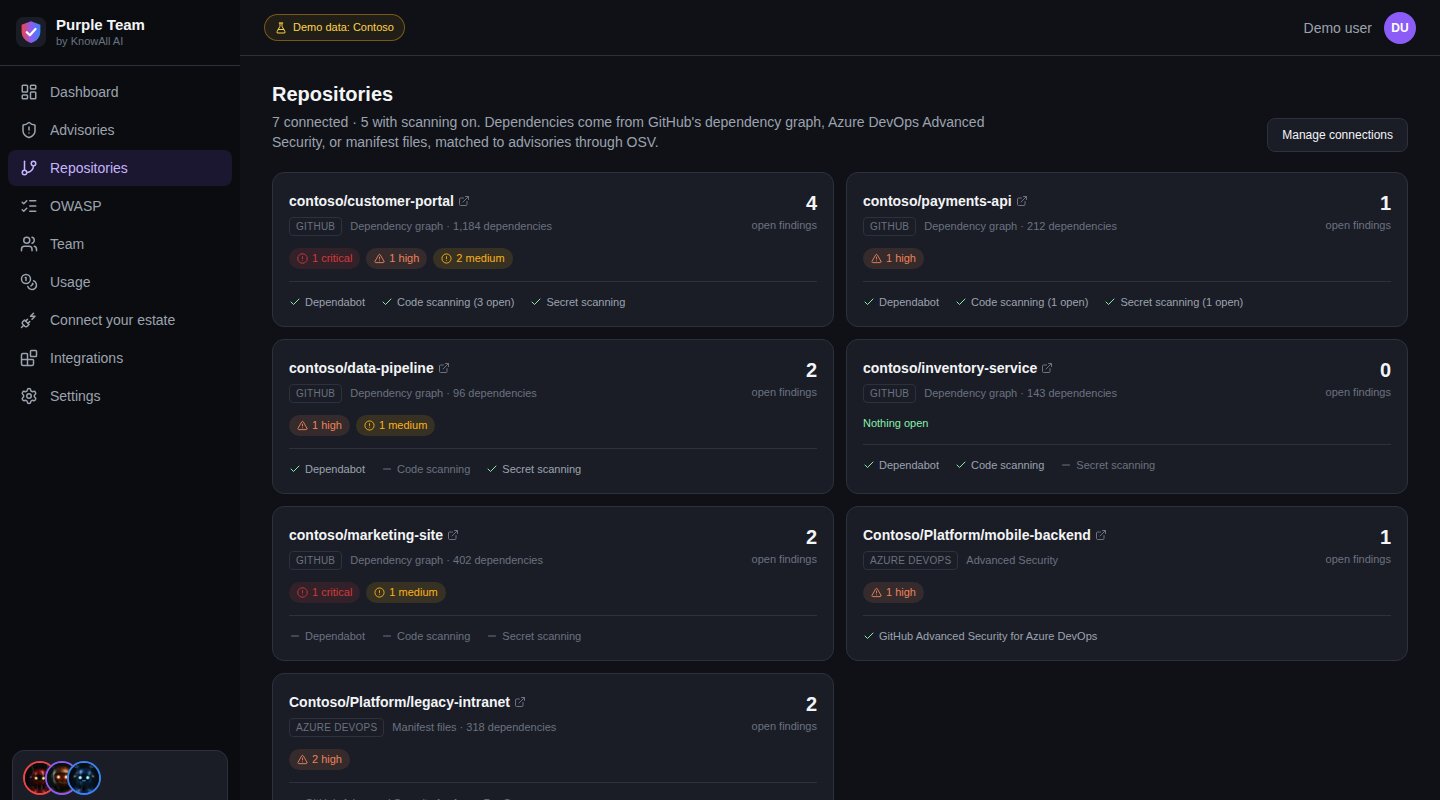This screenshot has height=800, width=1440.
Task: Click the OWASP checklist icon
Action: [x=29, y=206]
